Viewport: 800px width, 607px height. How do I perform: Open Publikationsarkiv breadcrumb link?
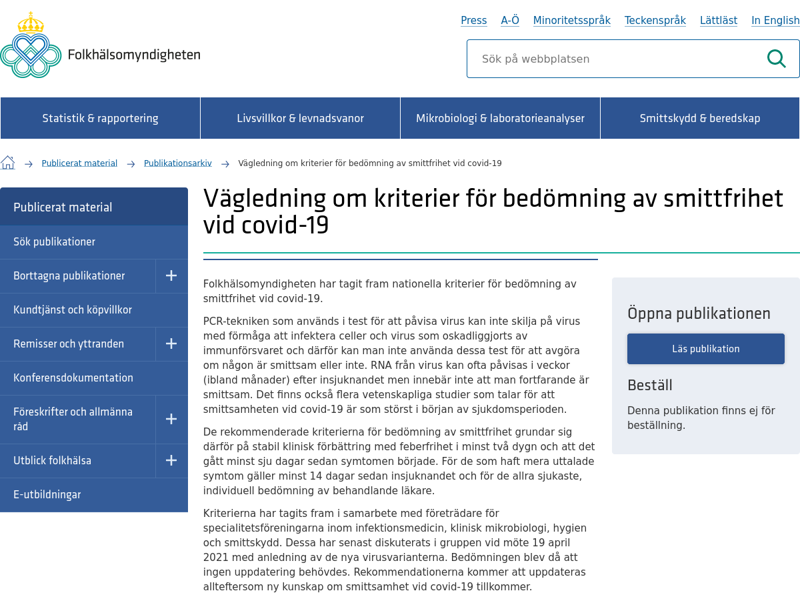(x=178, y=163)
